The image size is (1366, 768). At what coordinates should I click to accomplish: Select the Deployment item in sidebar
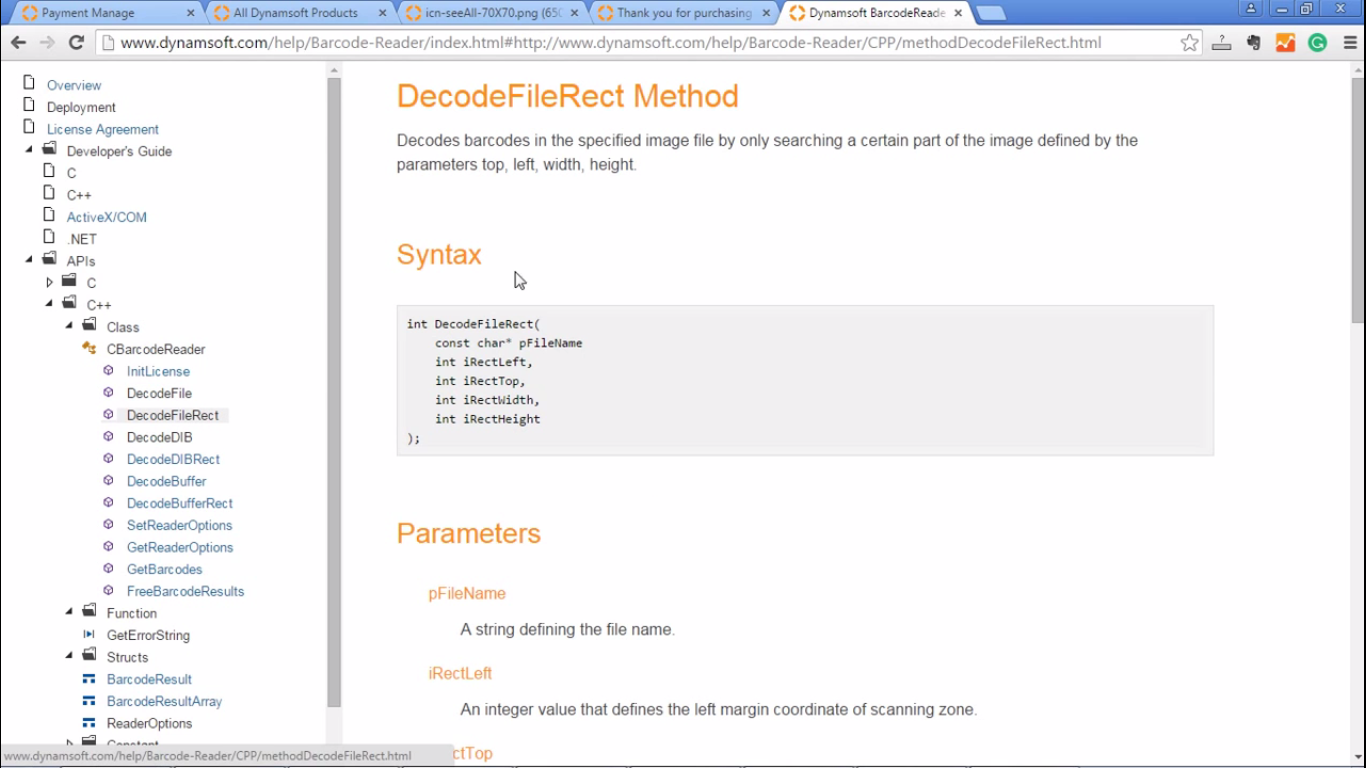click(81, 107)
